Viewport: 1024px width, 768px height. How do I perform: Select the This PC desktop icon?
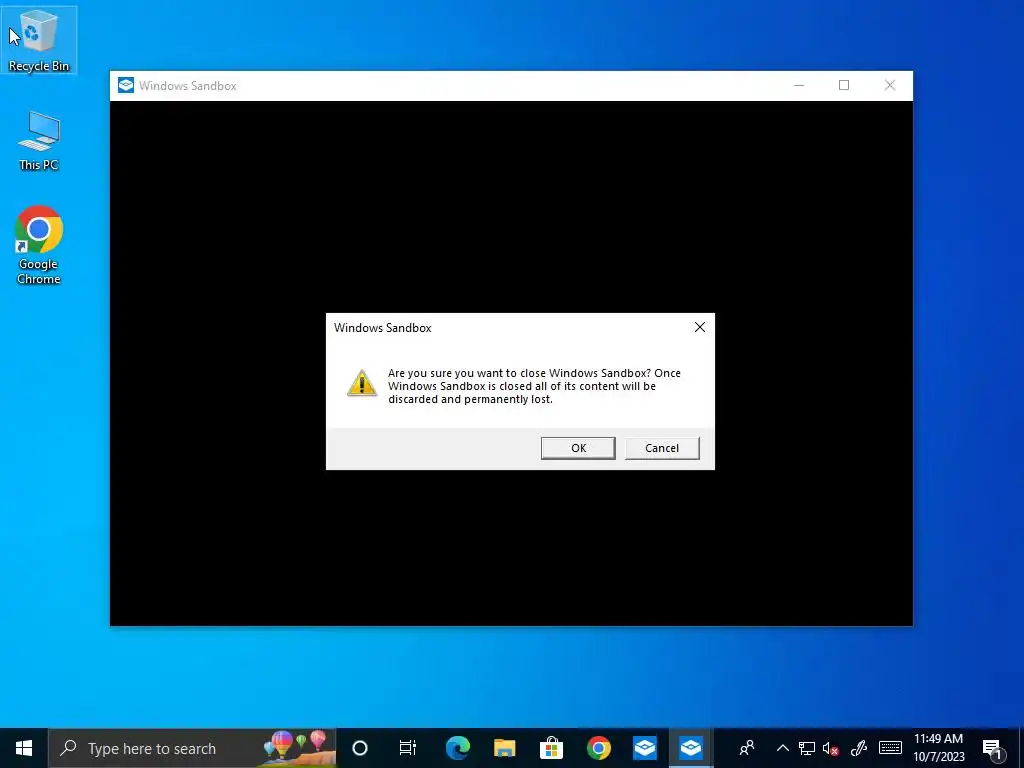click(39, 140)
